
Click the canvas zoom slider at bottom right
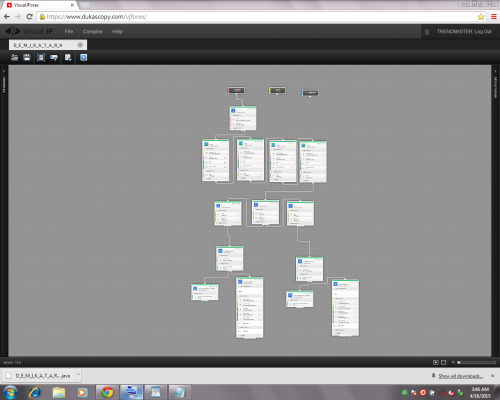(x=477, y=362)
